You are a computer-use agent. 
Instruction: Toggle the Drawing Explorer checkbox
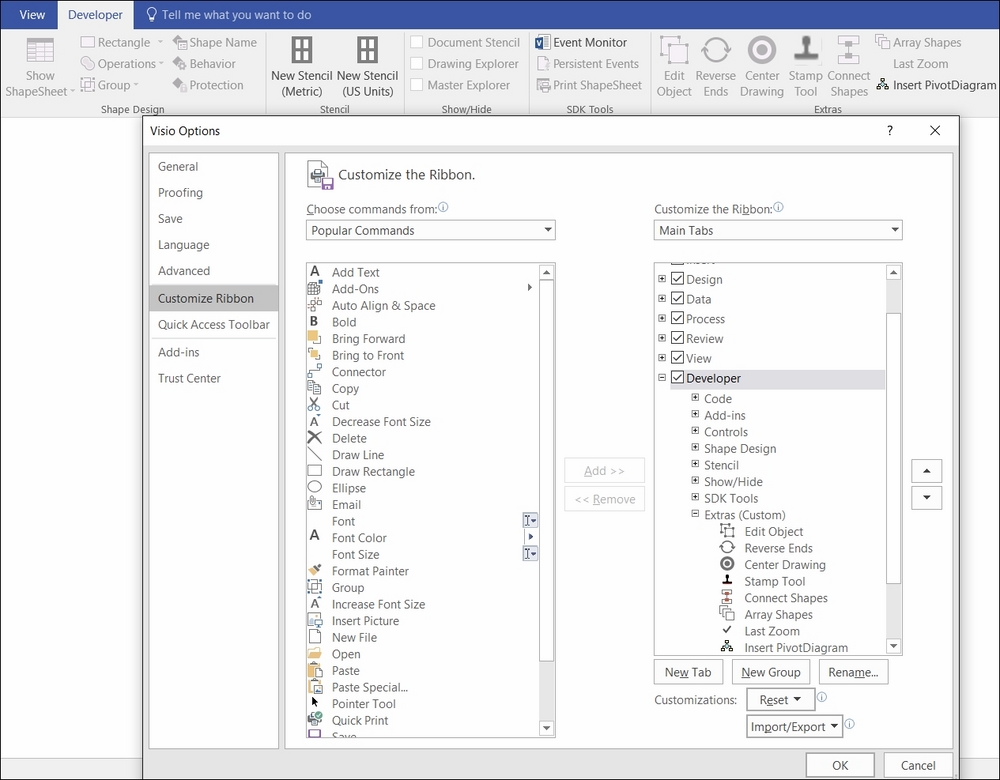[x=417, y=63]
